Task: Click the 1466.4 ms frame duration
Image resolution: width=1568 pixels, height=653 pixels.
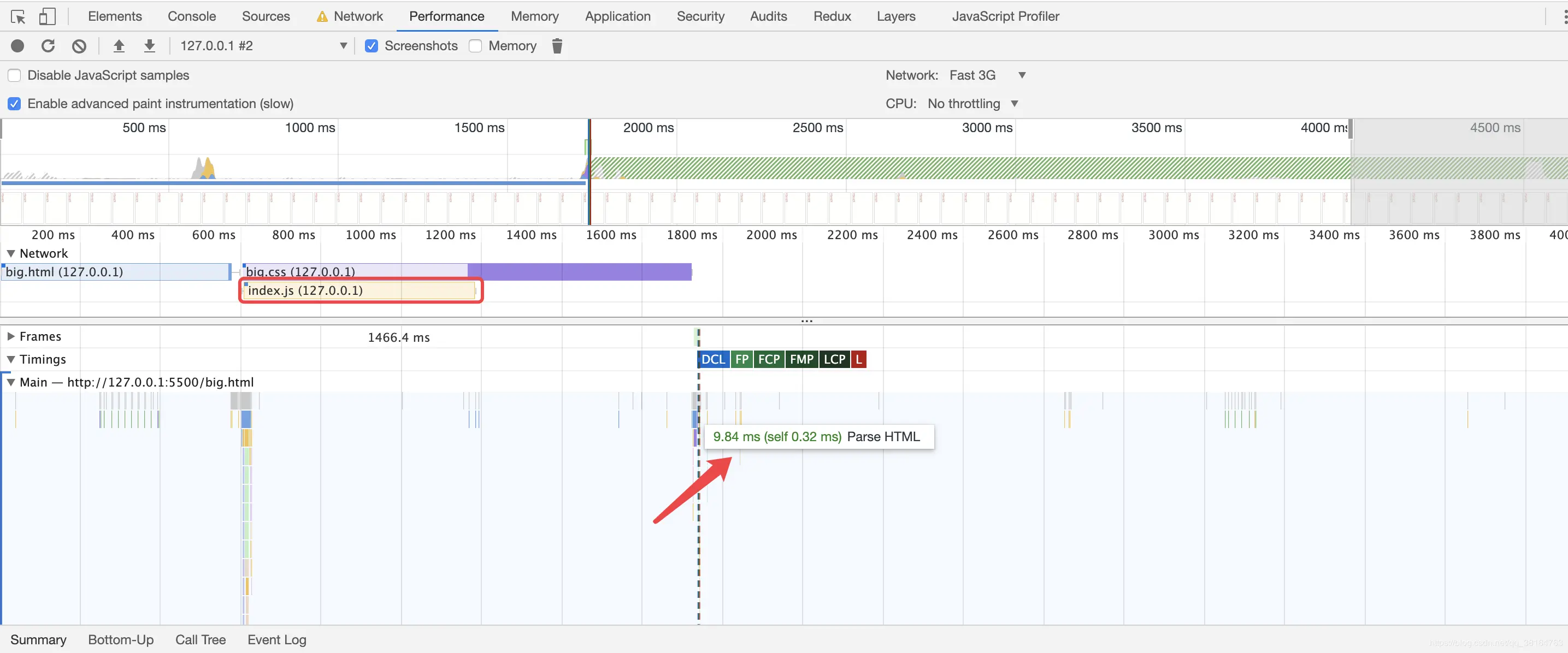Action: tap(399, 338)
